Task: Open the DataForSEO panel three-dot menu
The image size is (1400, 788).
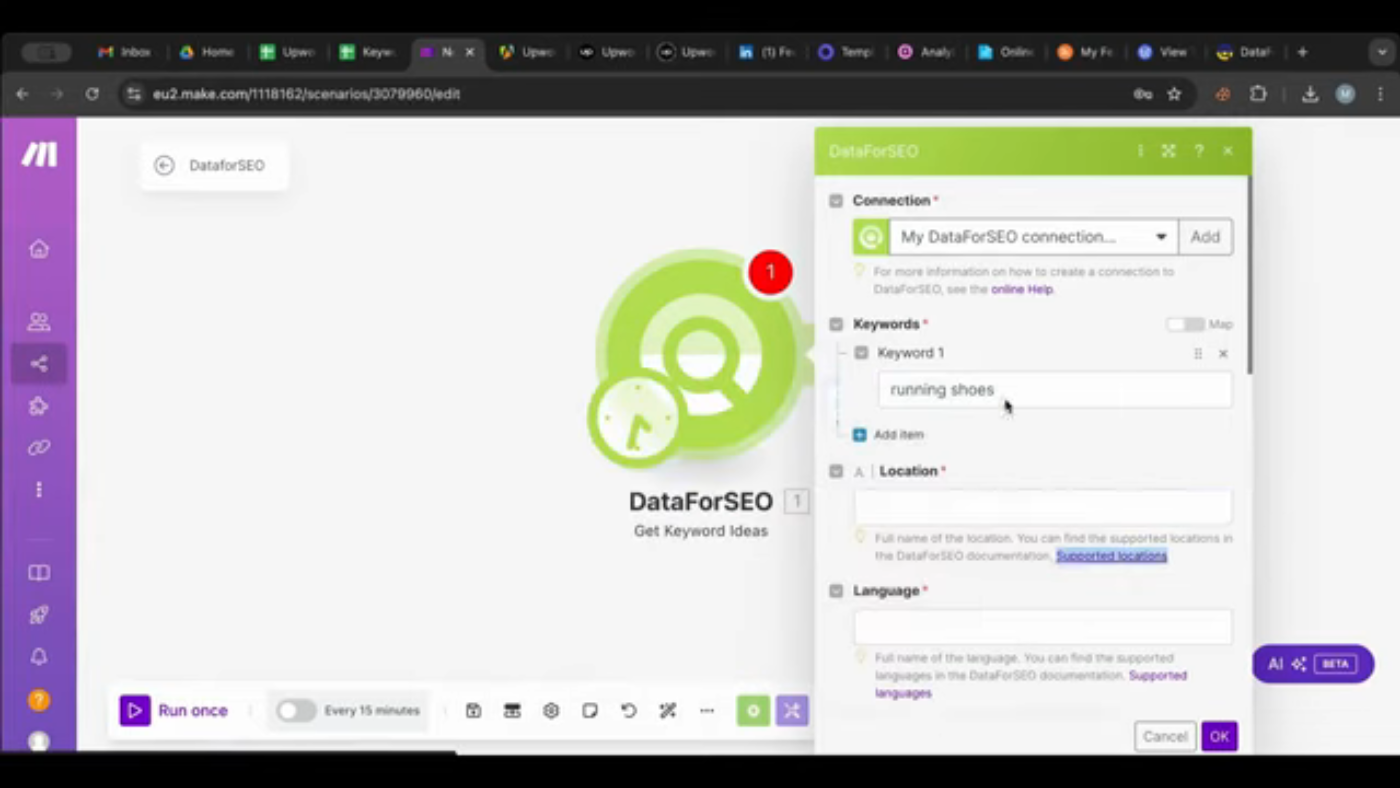Action: pyautogui.click(x=1140, y=151)
